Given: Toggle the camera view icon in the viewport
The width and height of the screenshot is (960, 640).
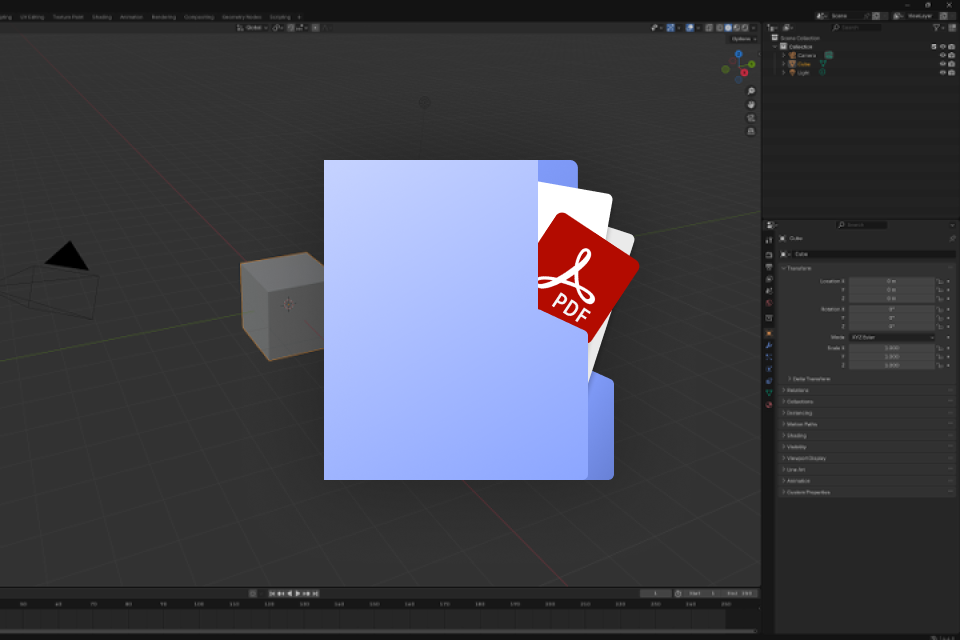Looking at the screenshot, I should click(751, 118).
